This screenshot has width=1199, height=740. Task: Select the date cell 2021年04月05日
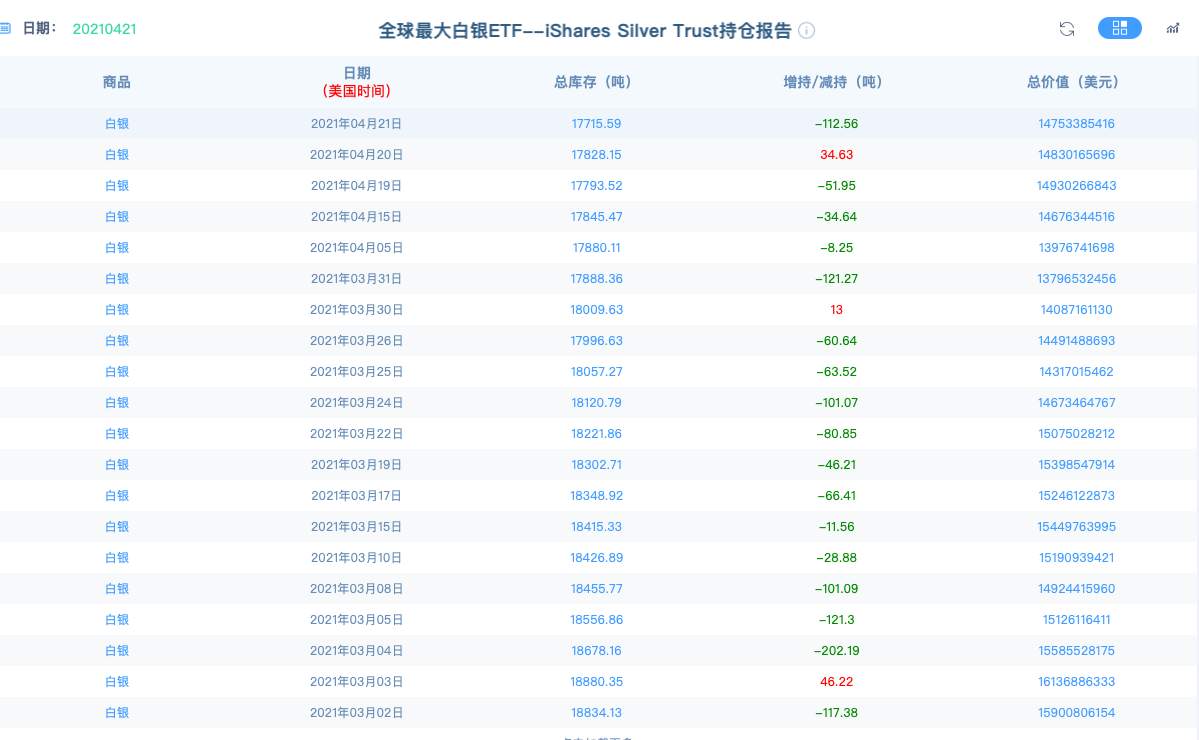click(356, 248)
